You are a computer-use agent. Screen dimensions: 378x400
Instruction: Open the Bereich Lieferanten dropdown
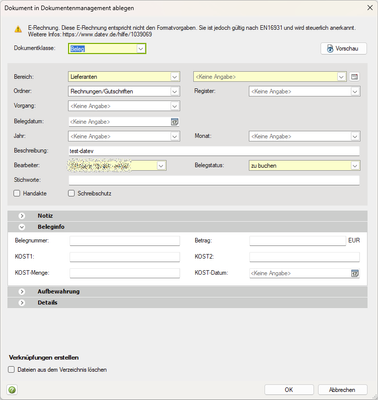(x=175, y=77)
